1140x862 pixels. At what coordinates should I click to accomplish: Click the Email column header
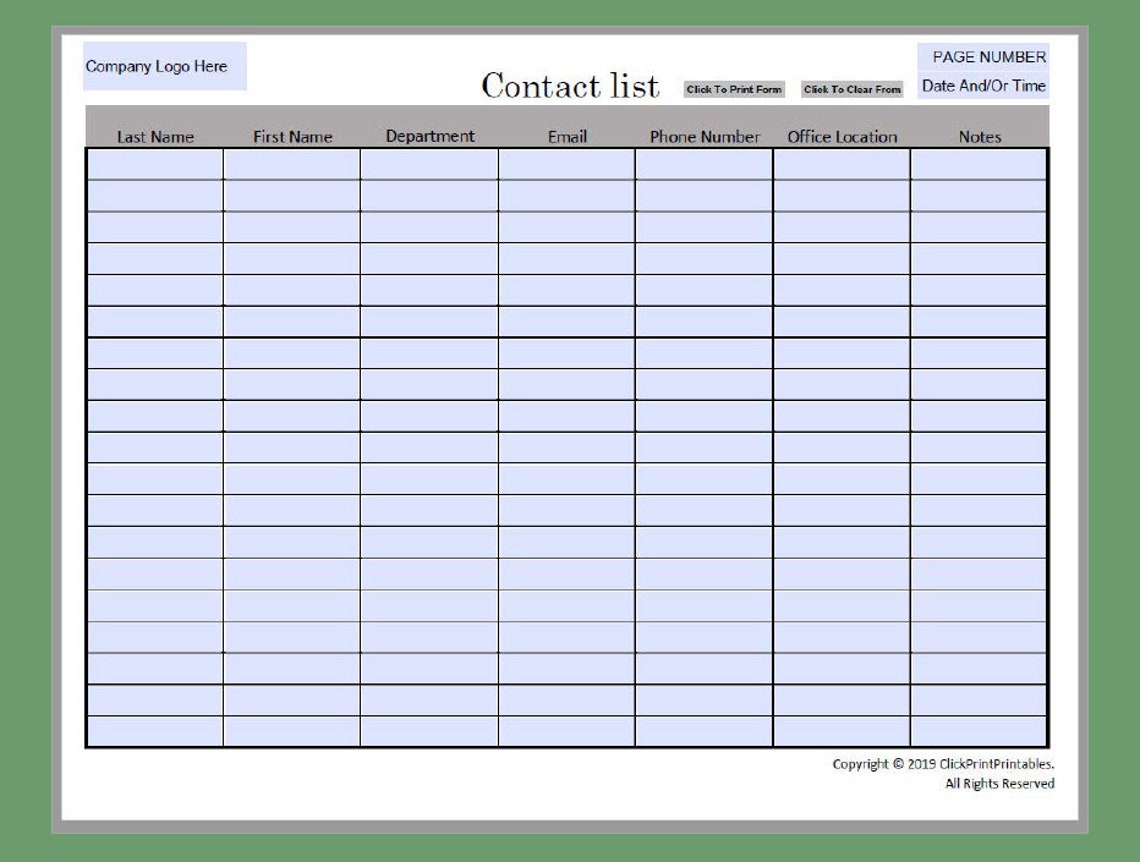click(x=566, y=137)
